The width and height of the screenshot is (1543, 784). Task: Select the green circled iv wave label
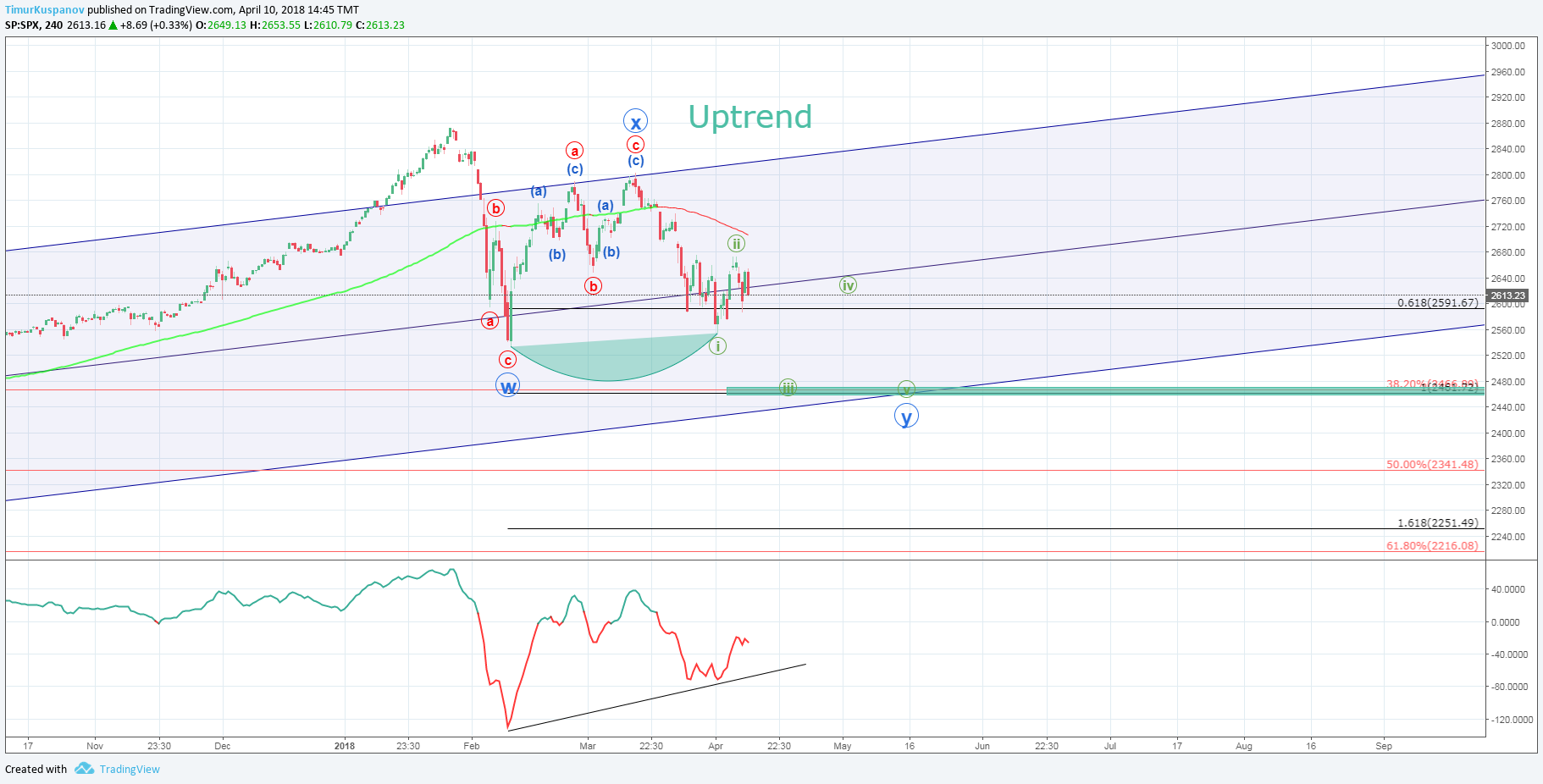coord(848,285)
